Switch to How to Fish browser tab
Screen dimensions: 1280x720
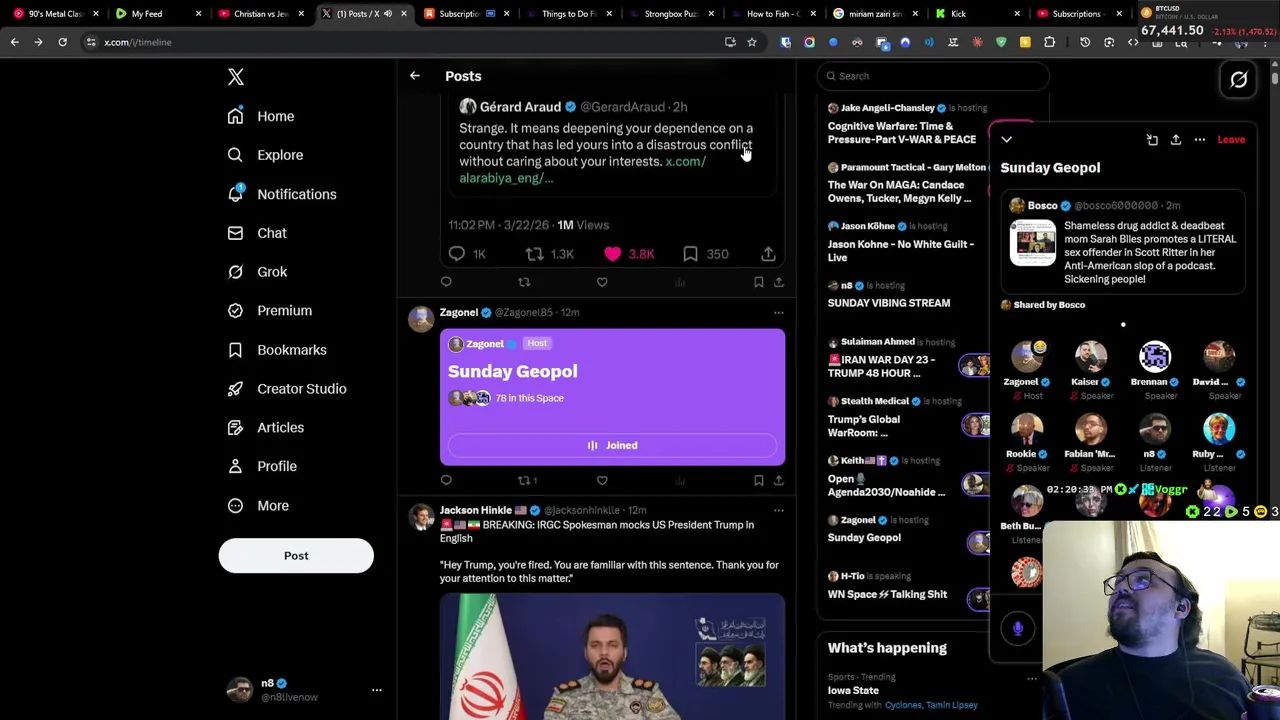point(772,14)
